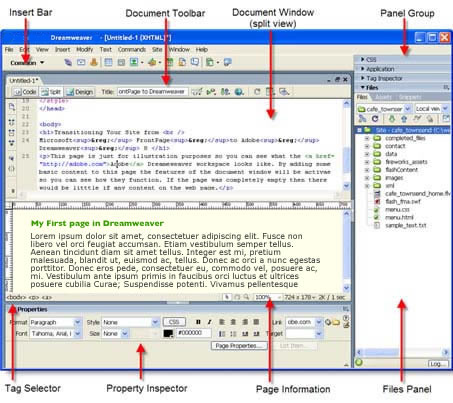Choose the Select tool in the status bar
453x403 pixels.
tap(227, 297)
